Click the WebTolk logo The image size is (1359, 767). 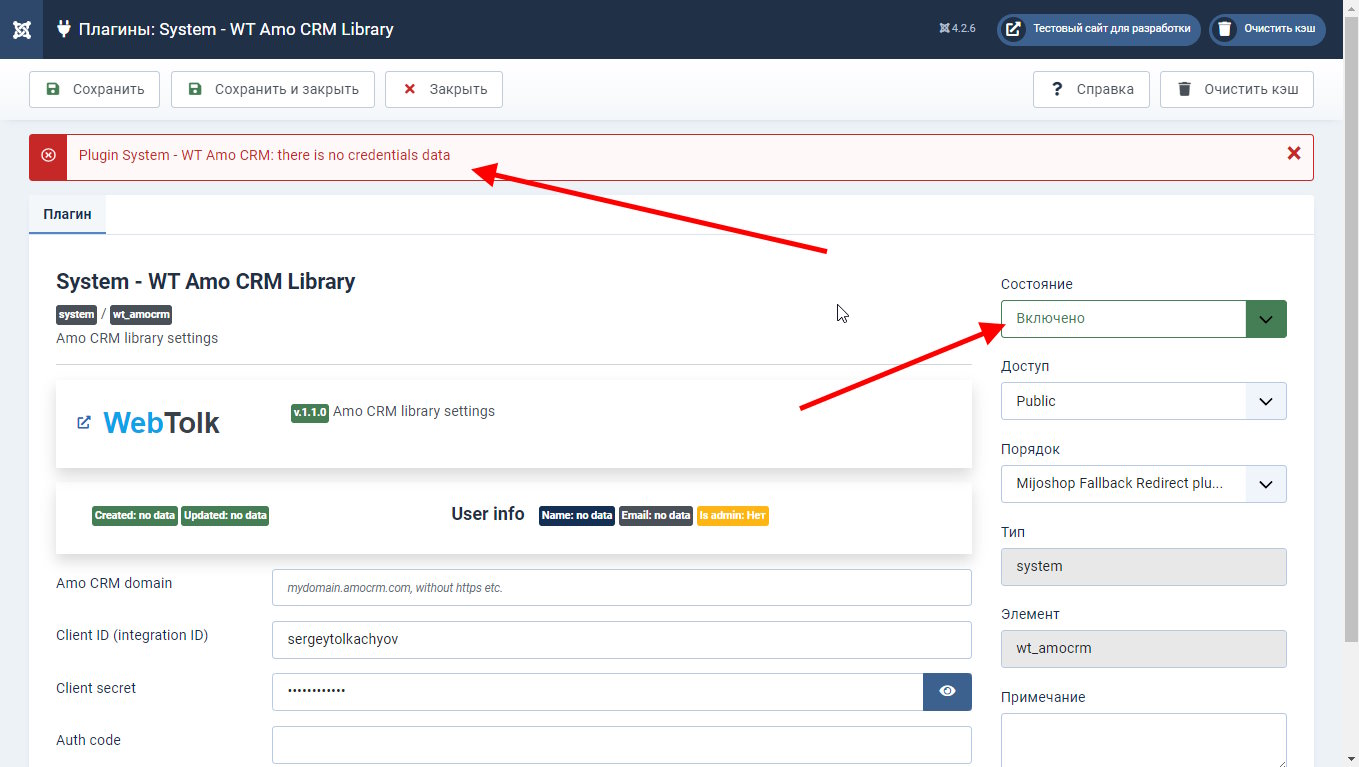coord(161,423)
